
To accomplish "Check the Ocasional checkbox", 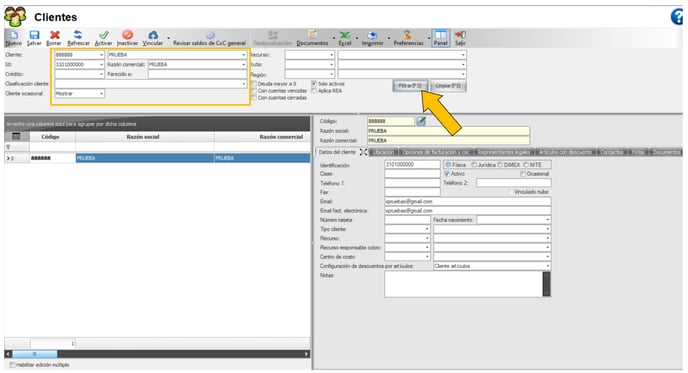I will 523,174.
